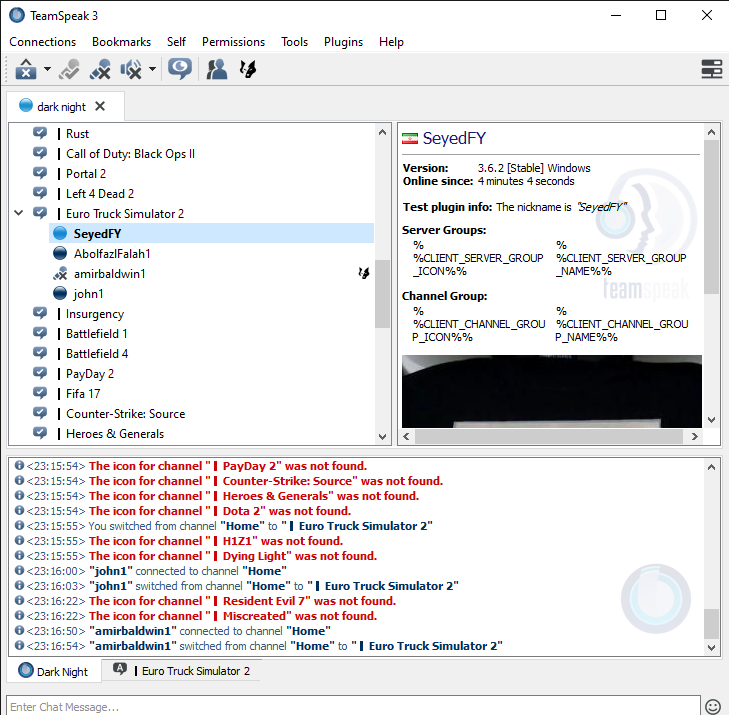Click the status icon next to john1

60,293
